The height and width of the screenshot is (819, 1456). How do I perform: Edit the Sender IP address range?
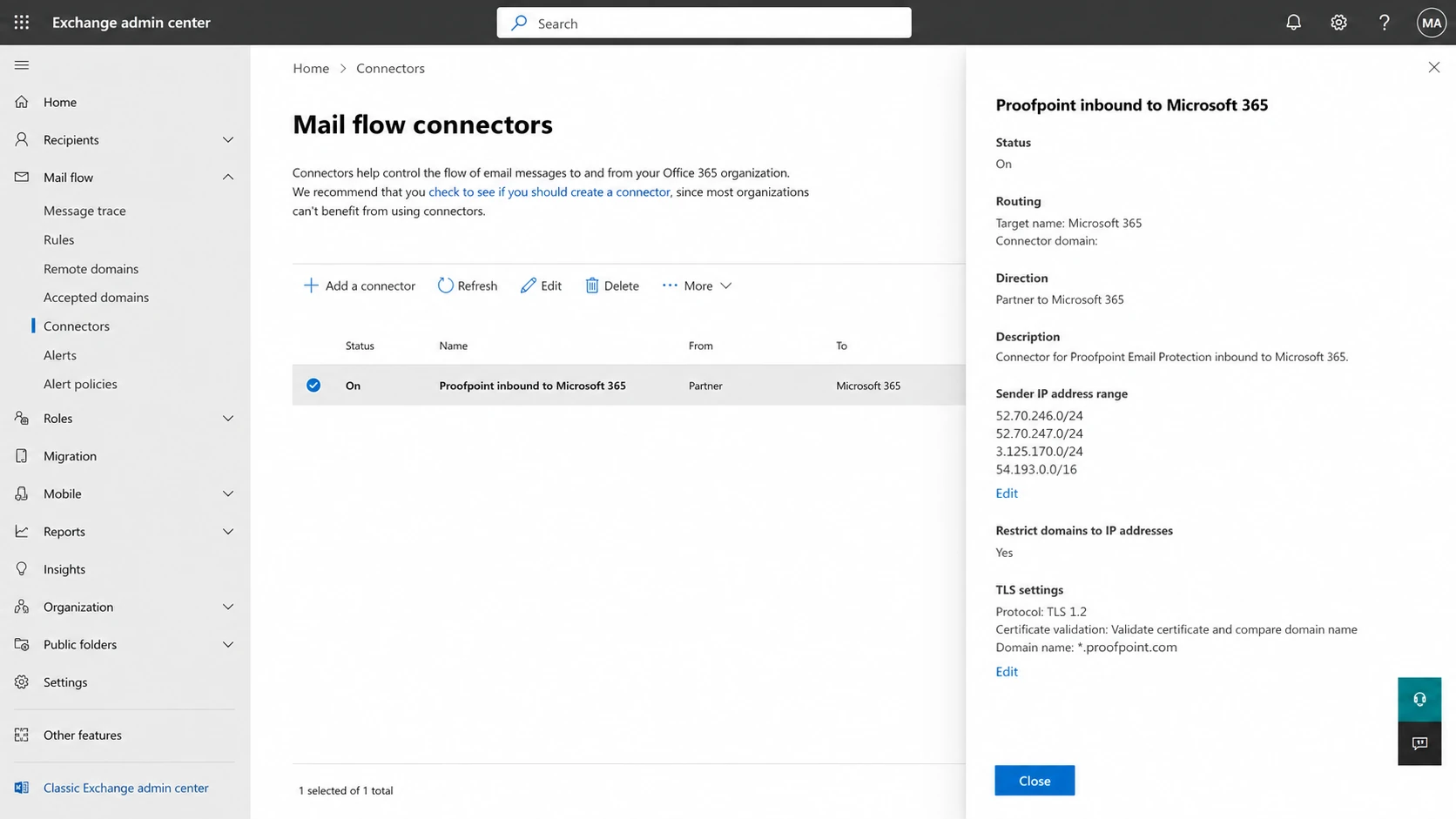click(x=1007, y=493)
